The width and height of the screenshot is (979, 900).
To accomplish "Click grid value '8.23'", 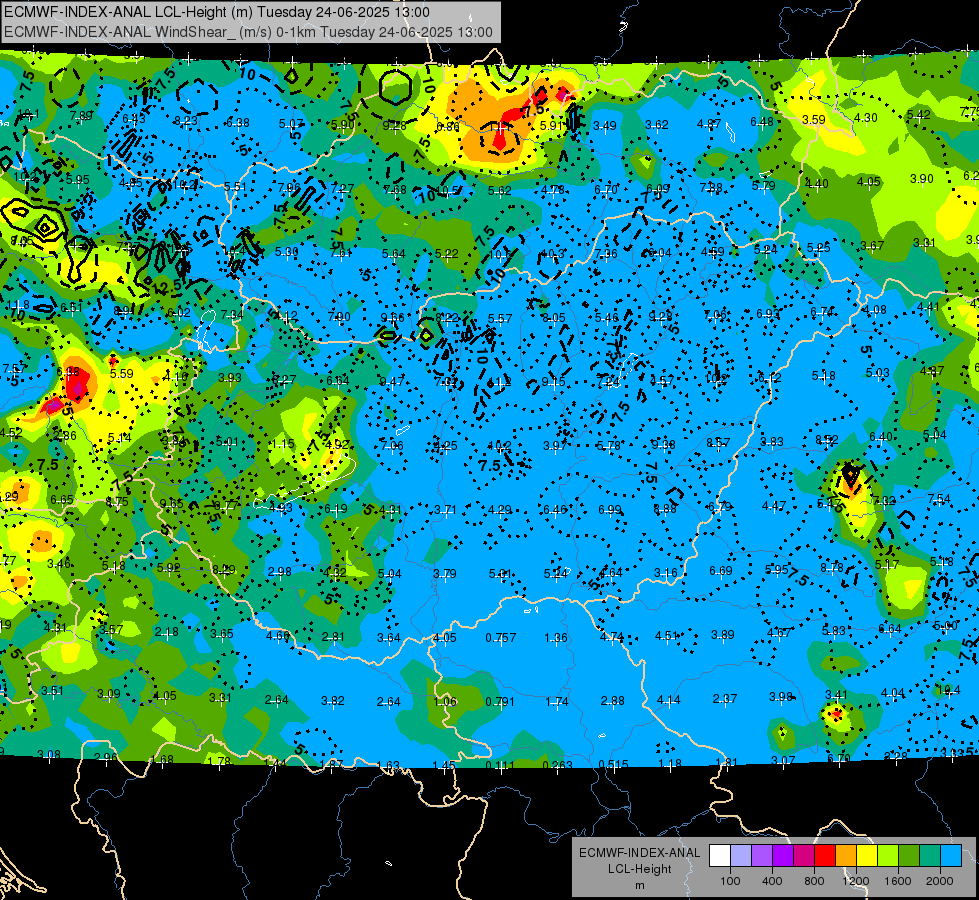I will (186, 121).
